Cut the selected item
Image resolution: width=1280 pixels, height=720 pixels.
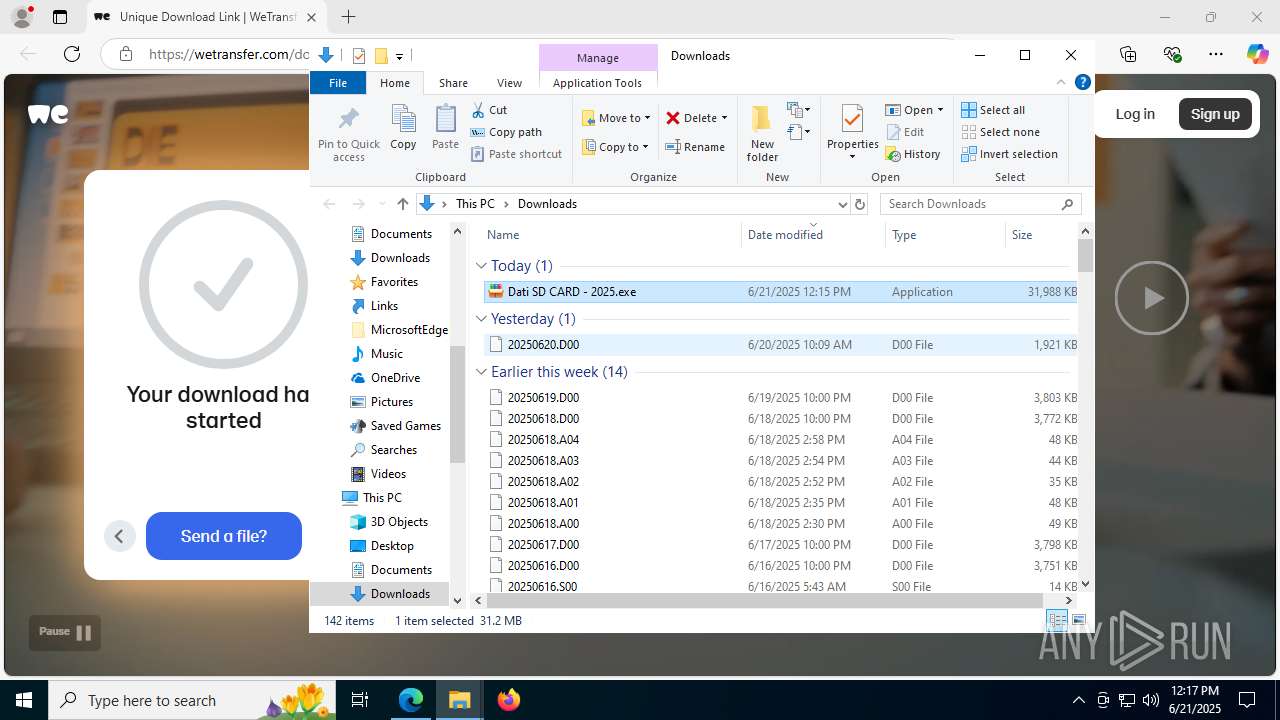(489, 110)
